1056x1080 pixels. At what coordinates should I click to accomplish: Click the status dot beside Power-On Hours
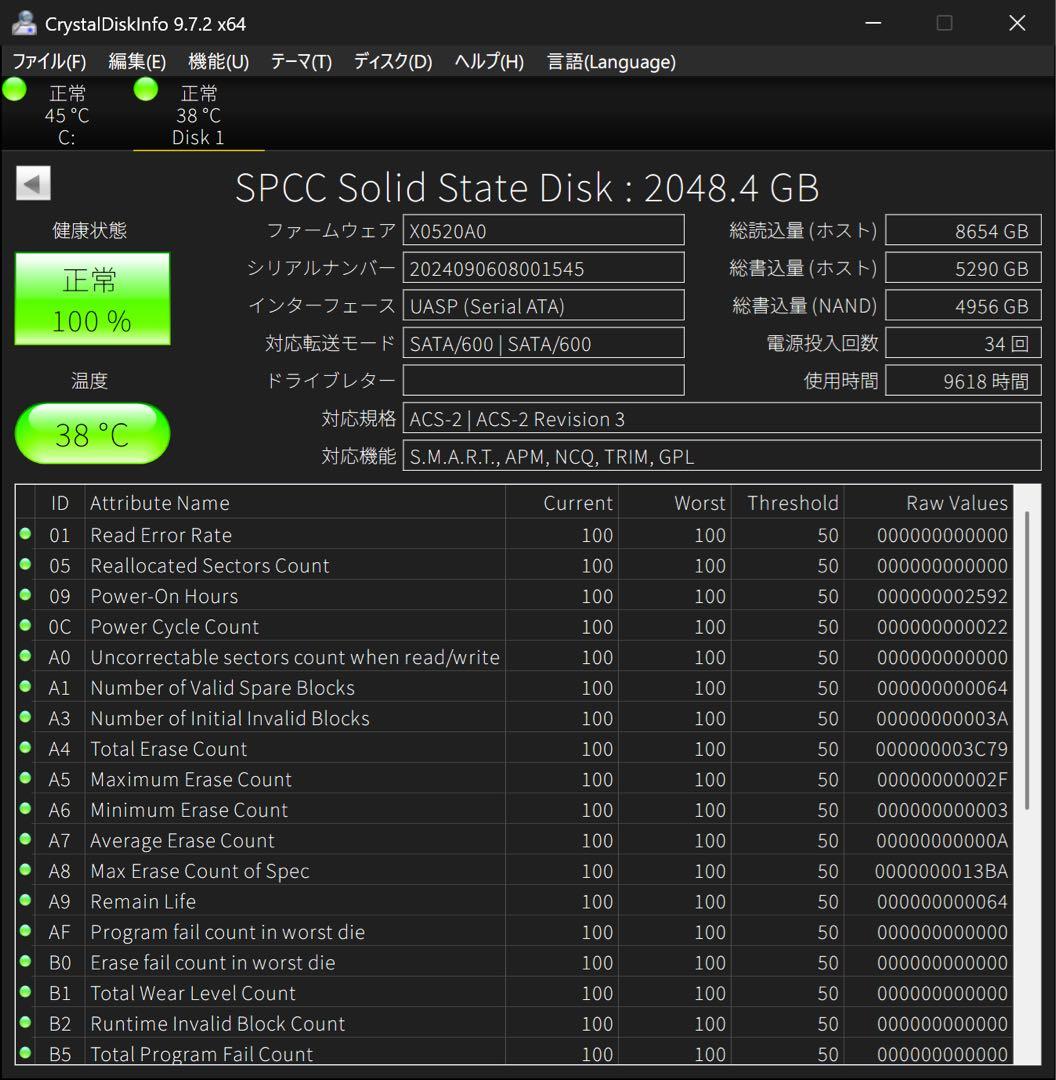pos(25,596)
